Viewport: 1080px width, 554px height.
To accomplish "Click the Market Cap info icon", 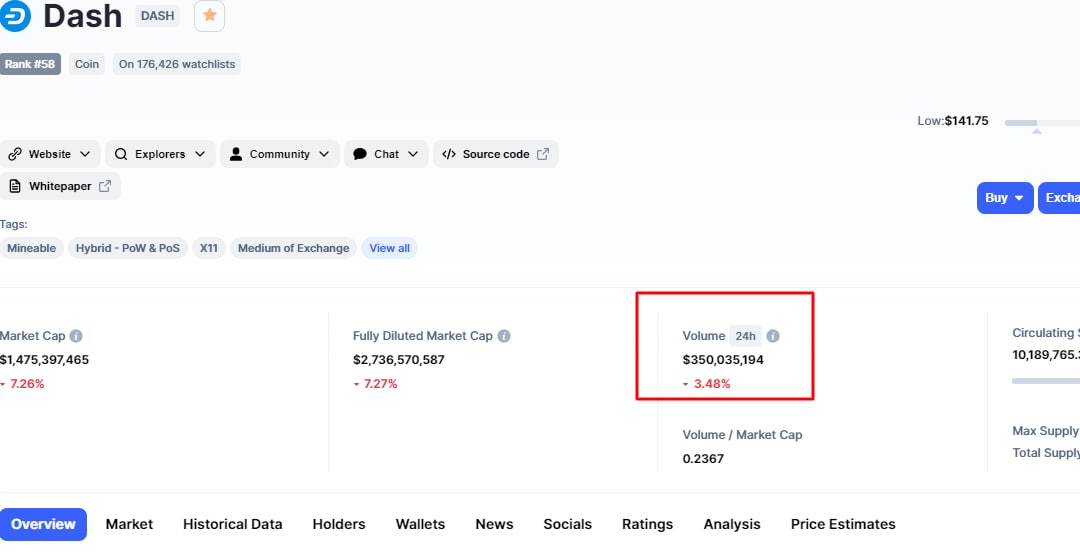I will point(76,336).
